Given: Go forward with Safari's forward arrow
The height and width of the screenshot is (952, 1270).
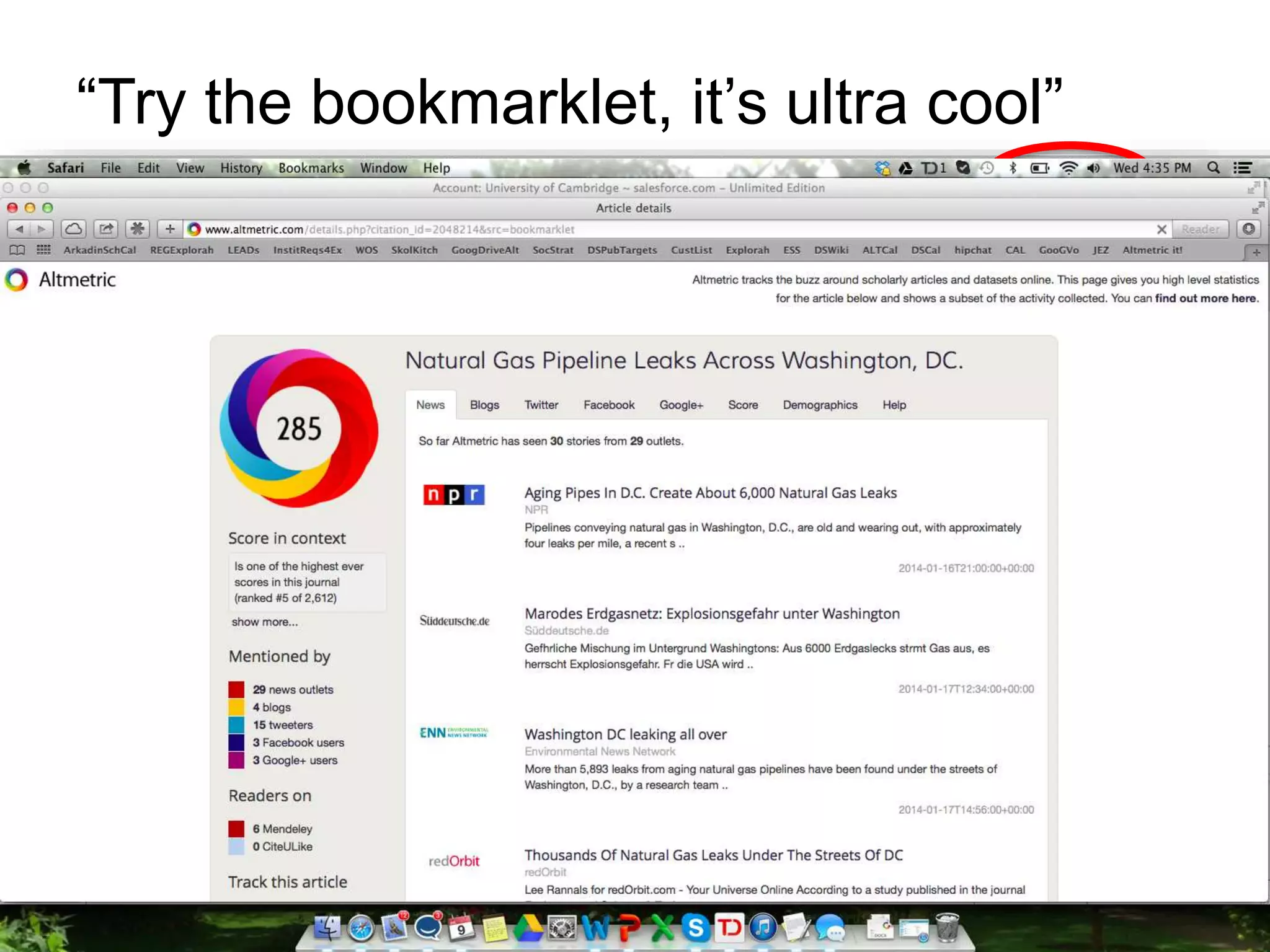Looking at the screenshot, I should (42, 229).
